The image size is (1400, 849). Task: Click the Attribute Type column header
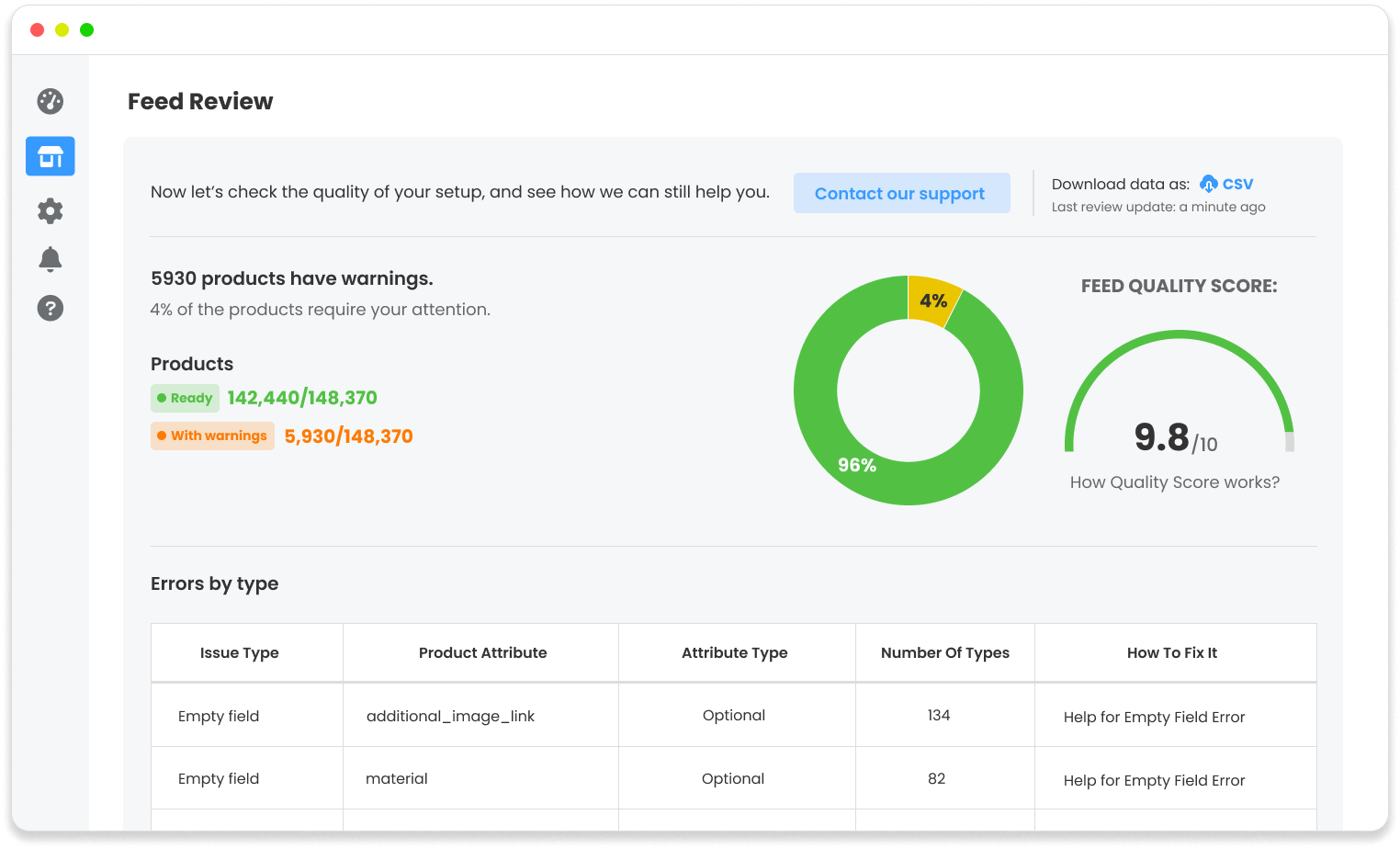pos(735,653)
